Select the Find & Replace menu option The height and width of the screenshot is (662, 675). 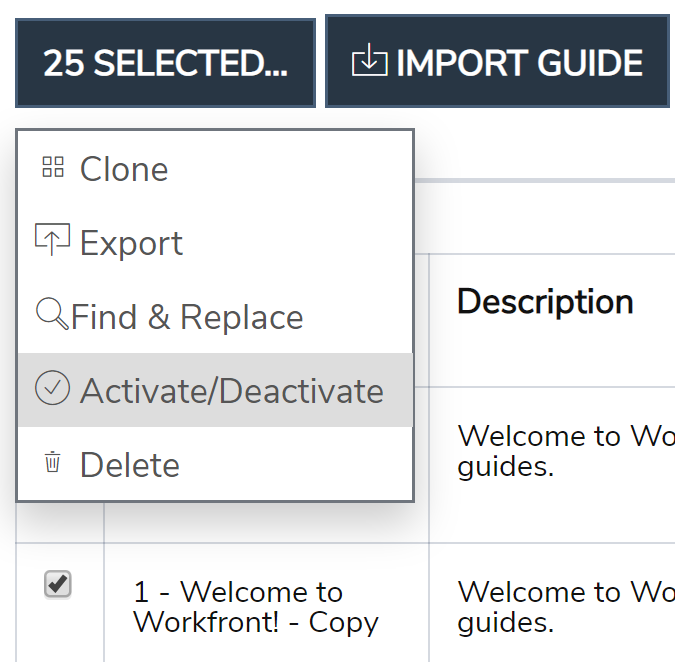[x=215, y=316]
